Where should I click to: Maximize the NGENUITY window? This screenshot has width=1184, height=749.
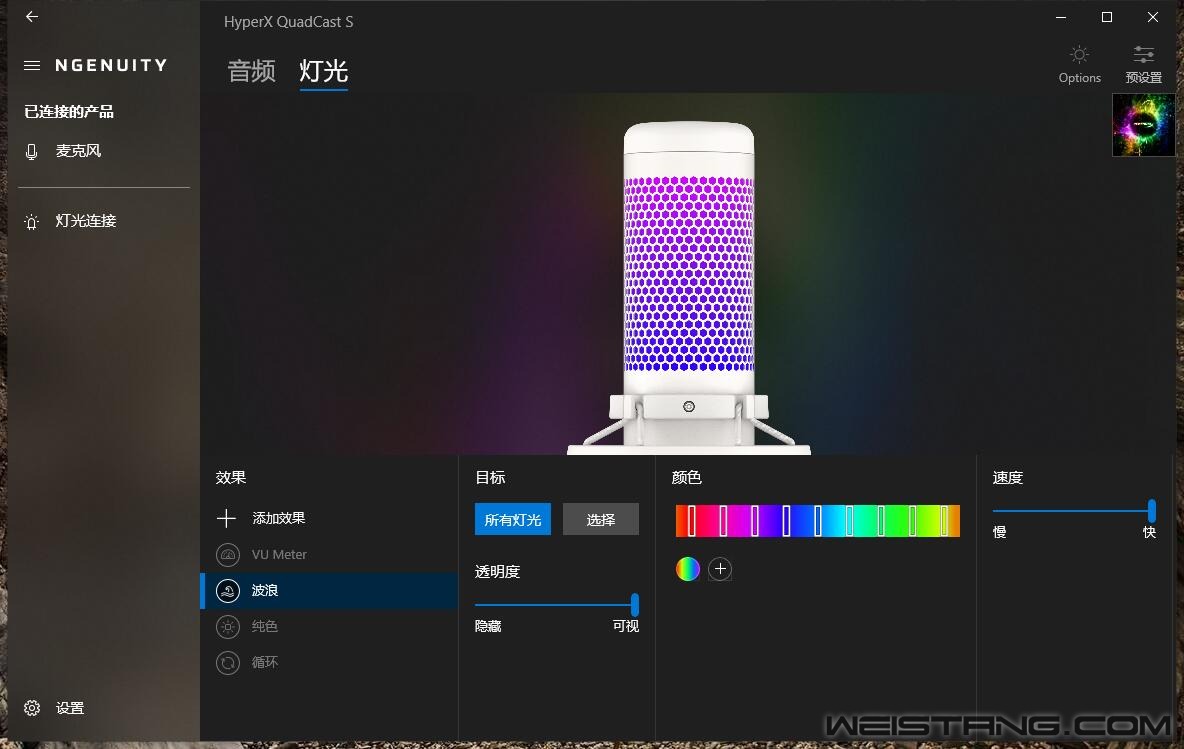click(1107, 17)
